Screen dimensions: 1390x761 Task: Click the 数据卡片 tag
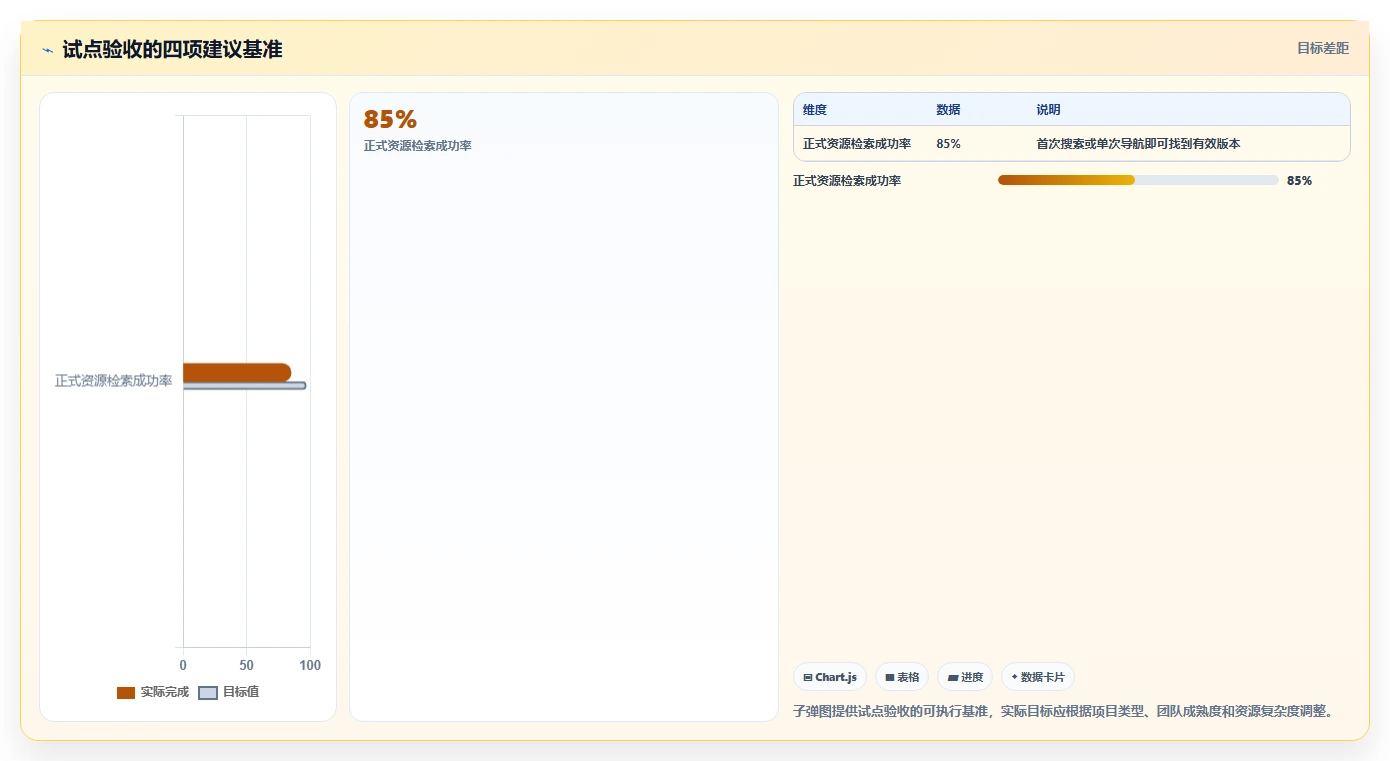(1038, 677)
